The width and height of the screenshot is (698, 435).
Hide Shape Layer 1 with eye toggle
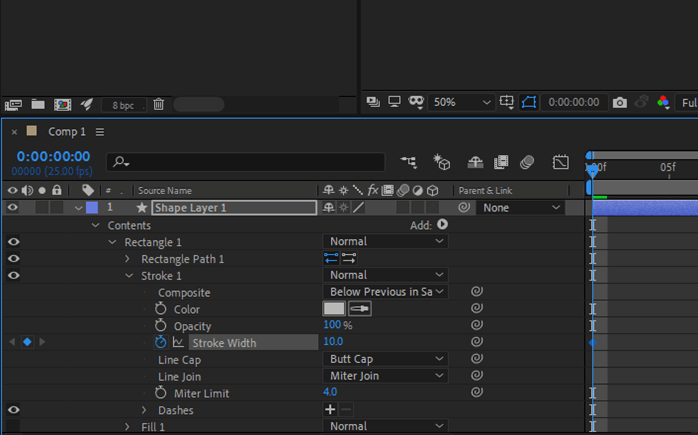[x=13, y=208]
